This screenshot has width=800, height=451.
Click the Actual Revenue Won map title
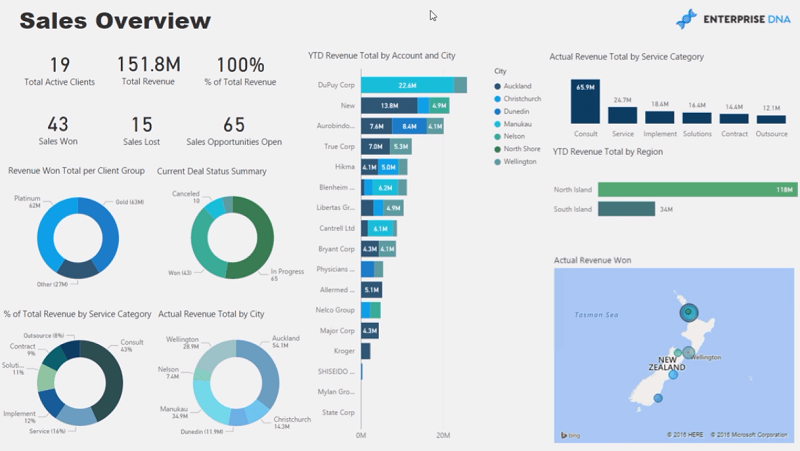pos(592,260)
